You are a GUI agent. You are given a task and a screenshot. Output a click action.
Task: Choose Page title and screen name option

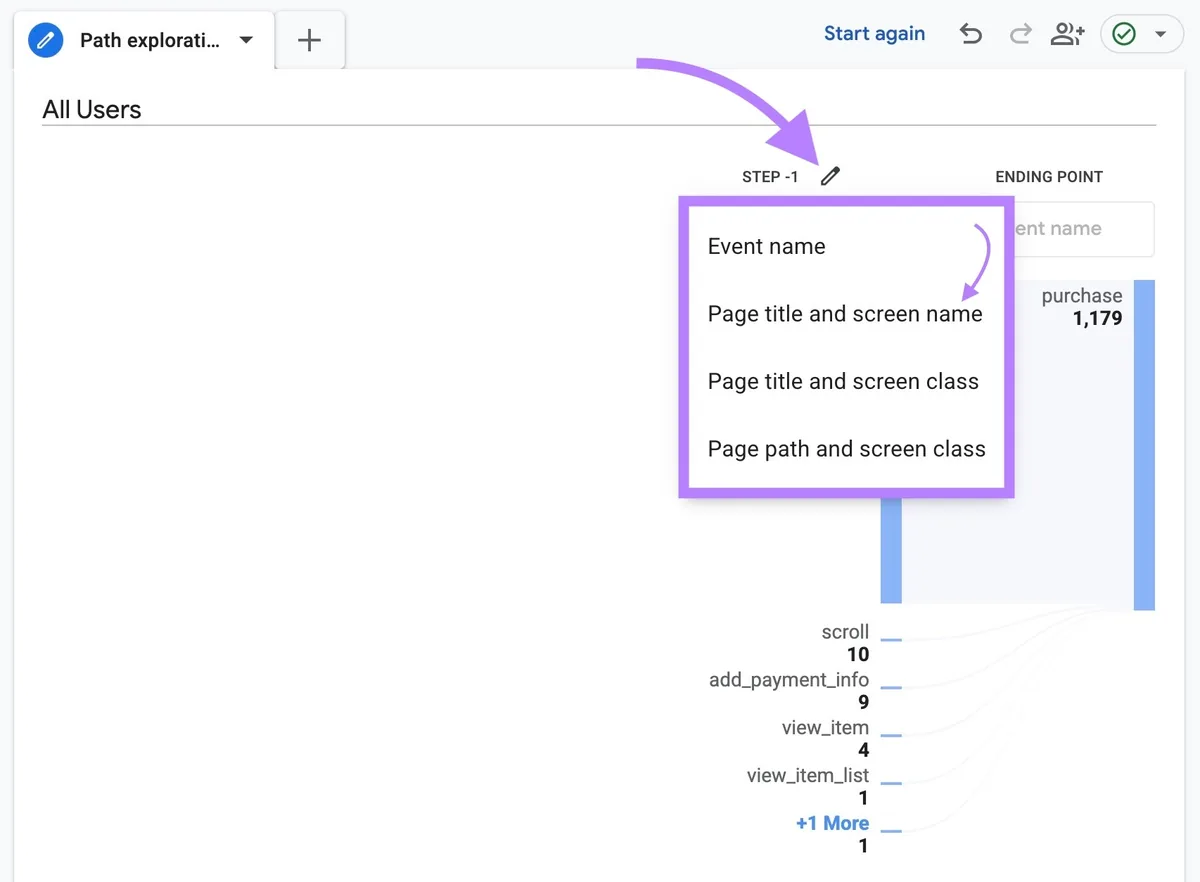[x=845, y=314]
